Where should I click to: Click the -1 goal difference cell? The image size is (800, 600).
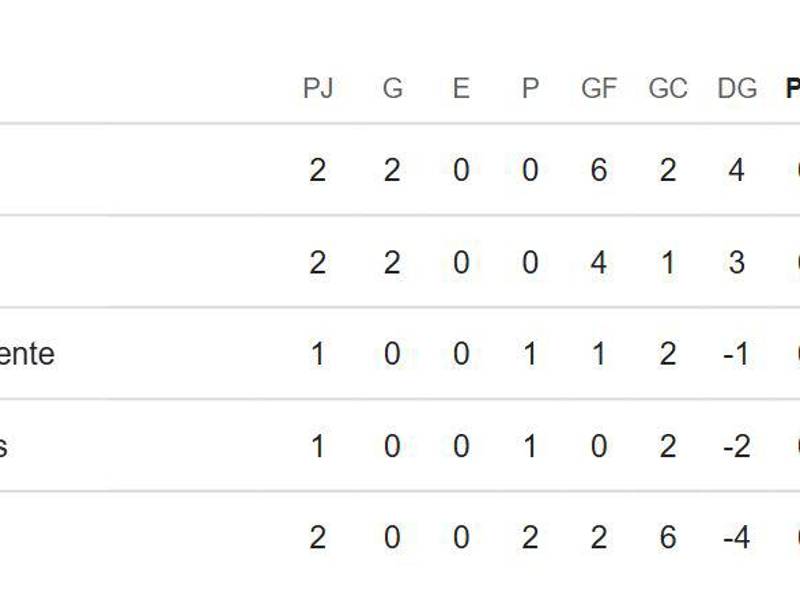point(736,354)
